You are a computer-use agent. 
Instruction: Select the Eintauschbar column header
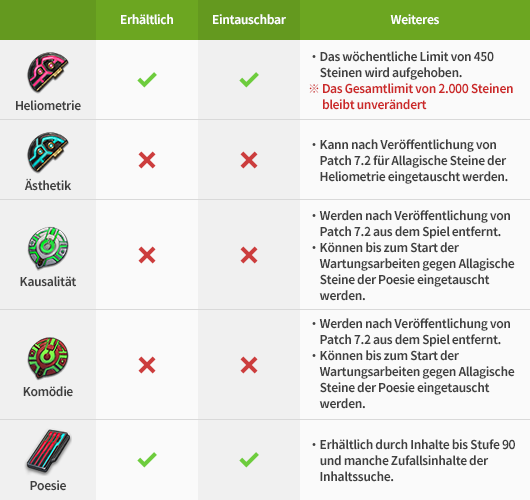point(249,20)
